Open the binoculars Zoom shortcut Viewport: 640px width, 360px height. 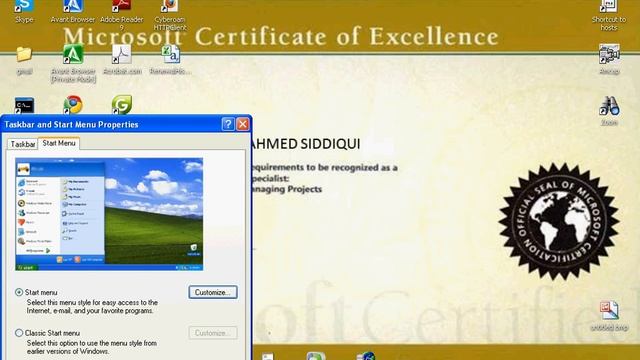pos(609,111)
